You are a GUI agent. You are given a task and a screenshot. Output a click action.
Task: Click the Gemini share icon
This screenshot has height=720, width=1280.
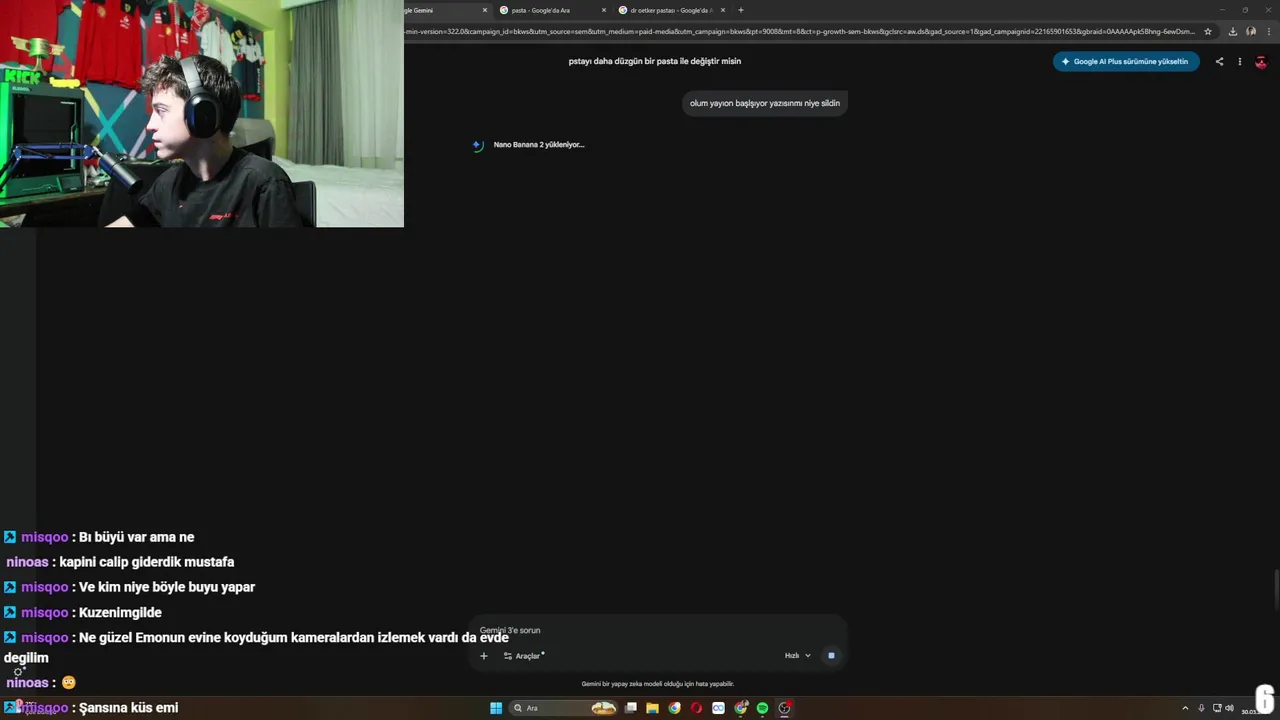(1219, 61)
